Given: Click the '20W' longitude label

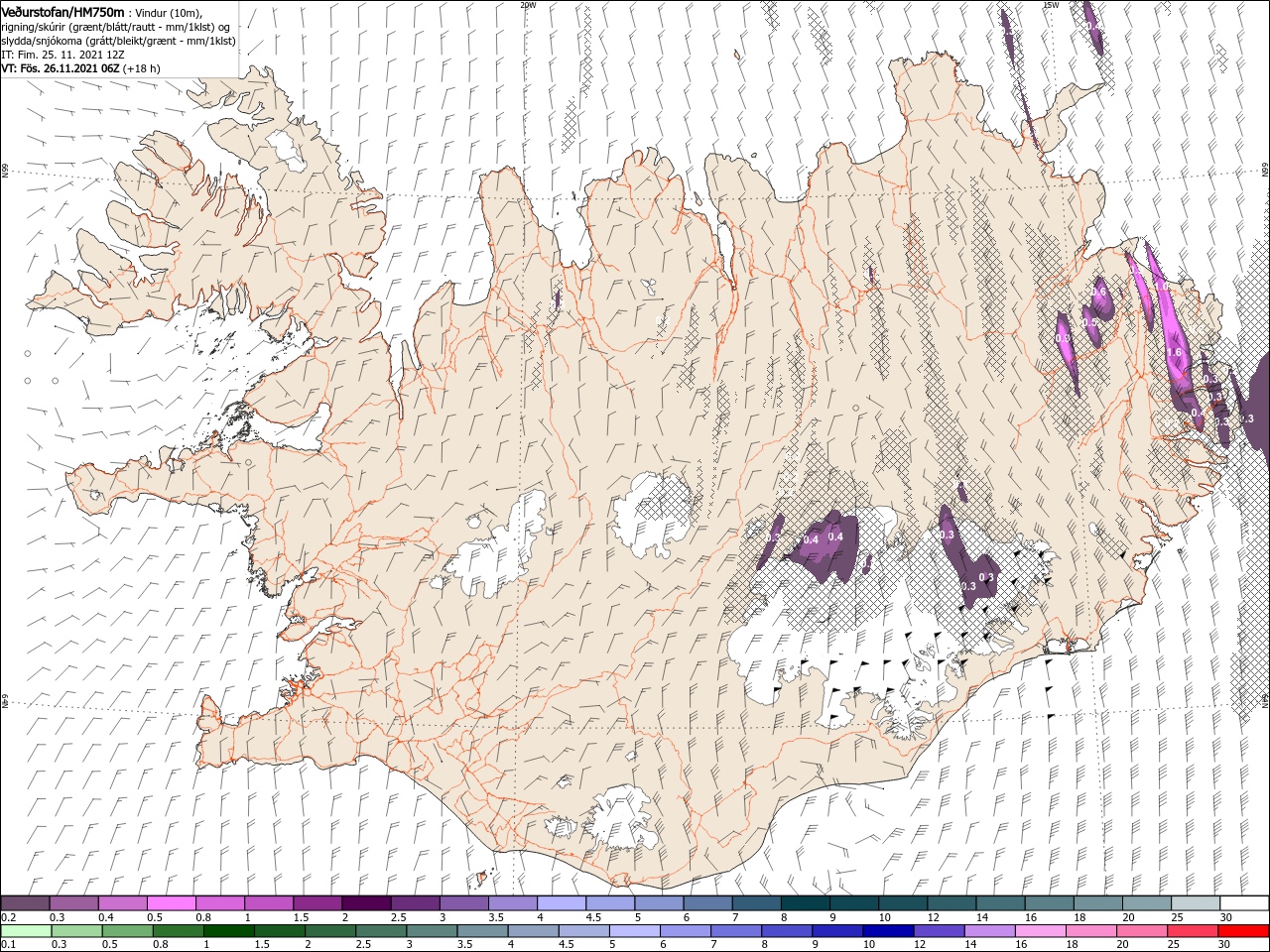Looking at the screenshot, I should pyautogui.click(x=528, y=5).
